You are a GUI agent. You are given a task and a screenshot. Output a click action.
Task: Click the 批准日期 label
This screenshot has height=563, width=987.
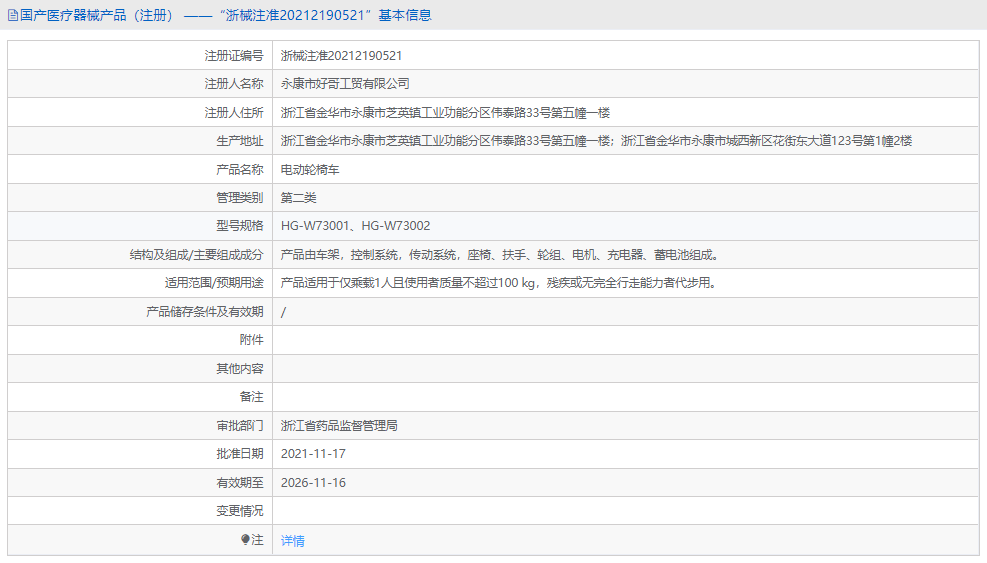pos(240,453)
